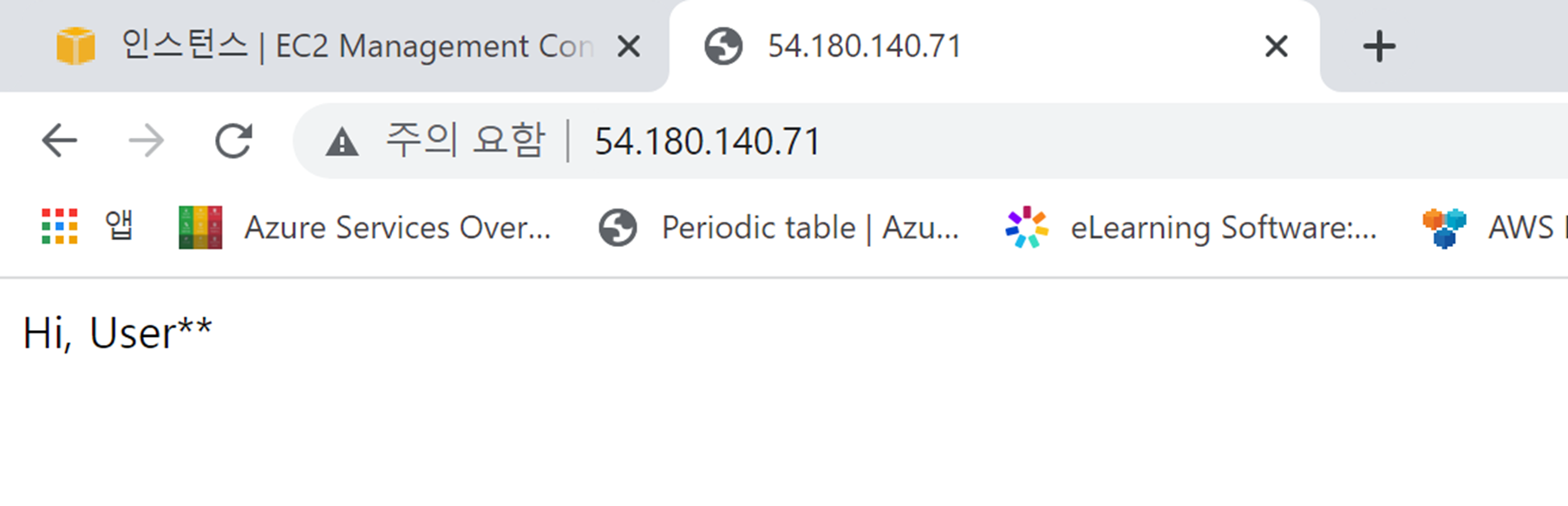The height and width of the screenshot is (506, 1568).
Task: Close the EC2 Management Console tab
Action: coord(629,46)
